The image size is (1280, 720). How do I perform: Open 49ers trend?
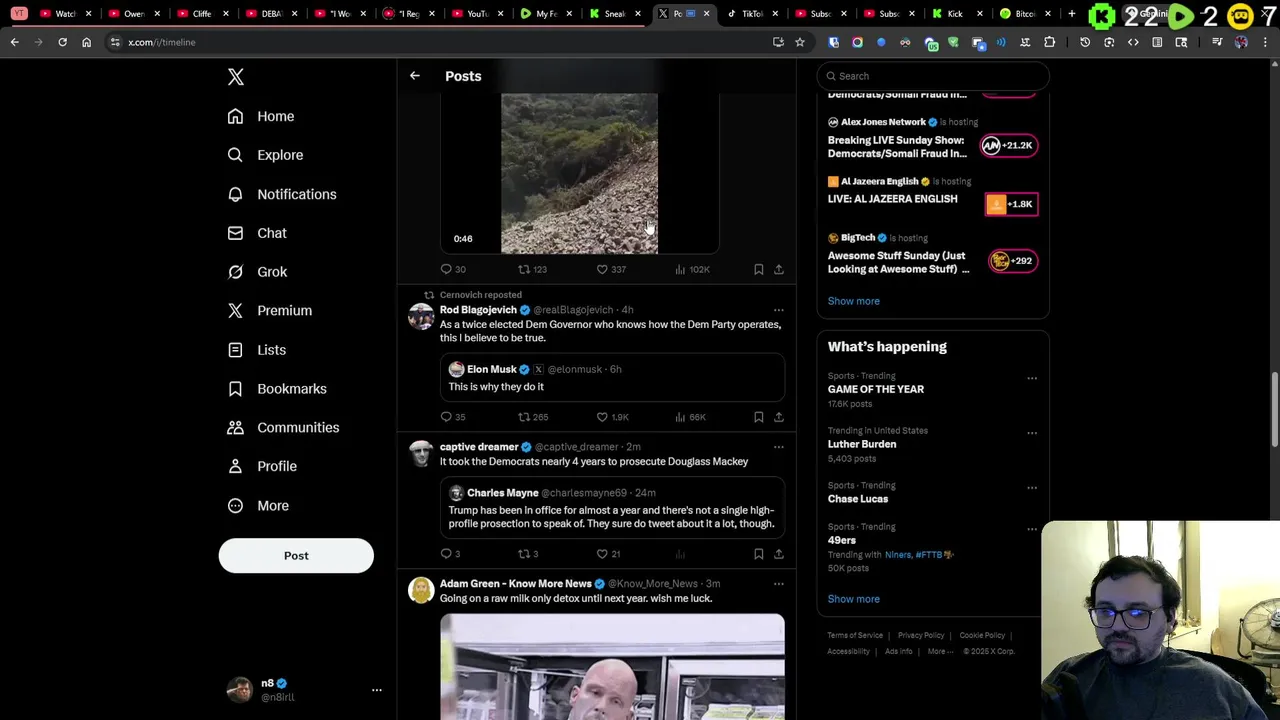click(x=842, y=540)
